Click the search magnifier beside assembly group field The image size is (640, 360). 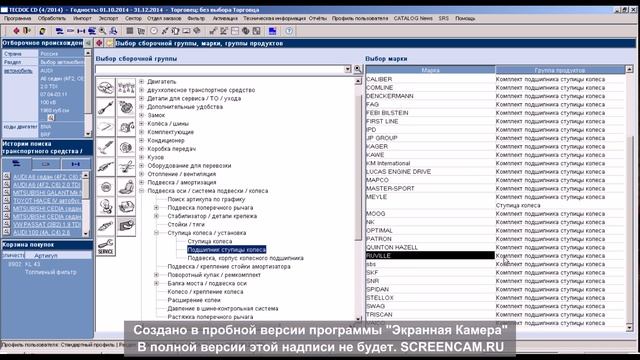tap(358, 69)
